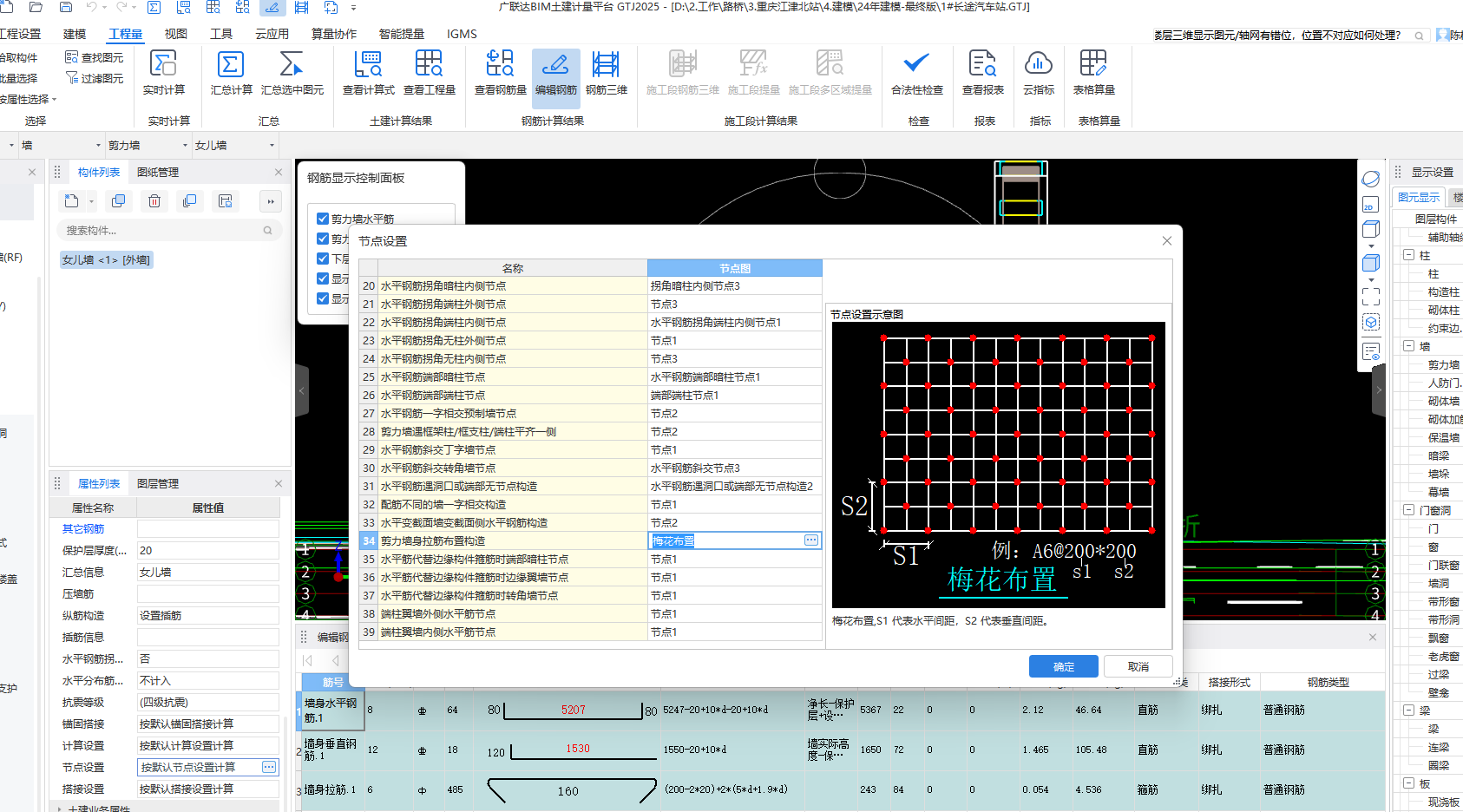The width and height of the screenshot is (1463, 812).
Task: Collapse the 墙 group in 显示设置
Action: coord(1409,346)
